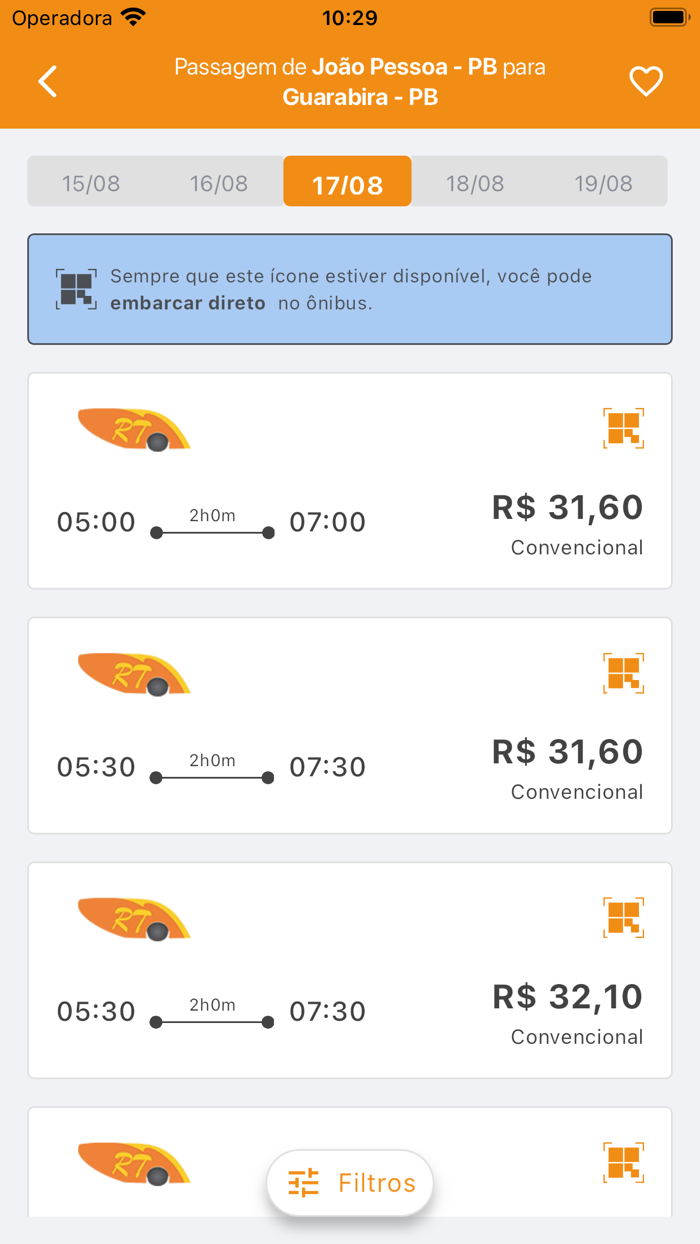Select date 16/08
700x1244 pixels.
click(219, 182)
